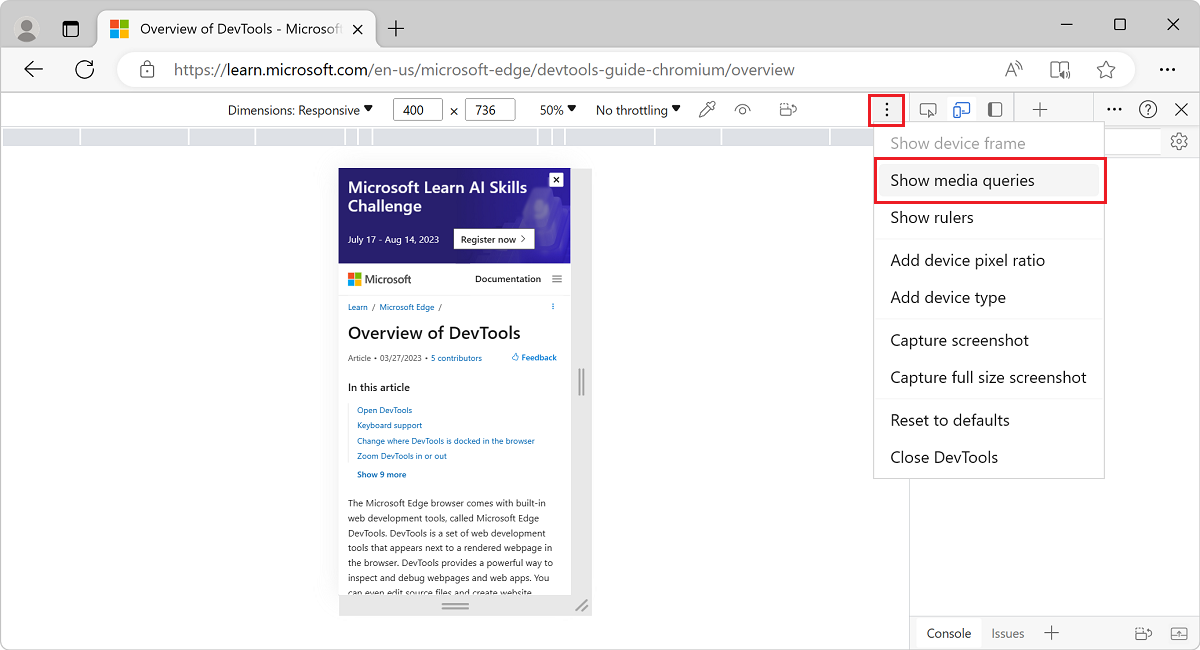The width and height of the screenshot is (1200, 650).
Task: Click the inspect element icon in DevTools
Action: (927, 109)
